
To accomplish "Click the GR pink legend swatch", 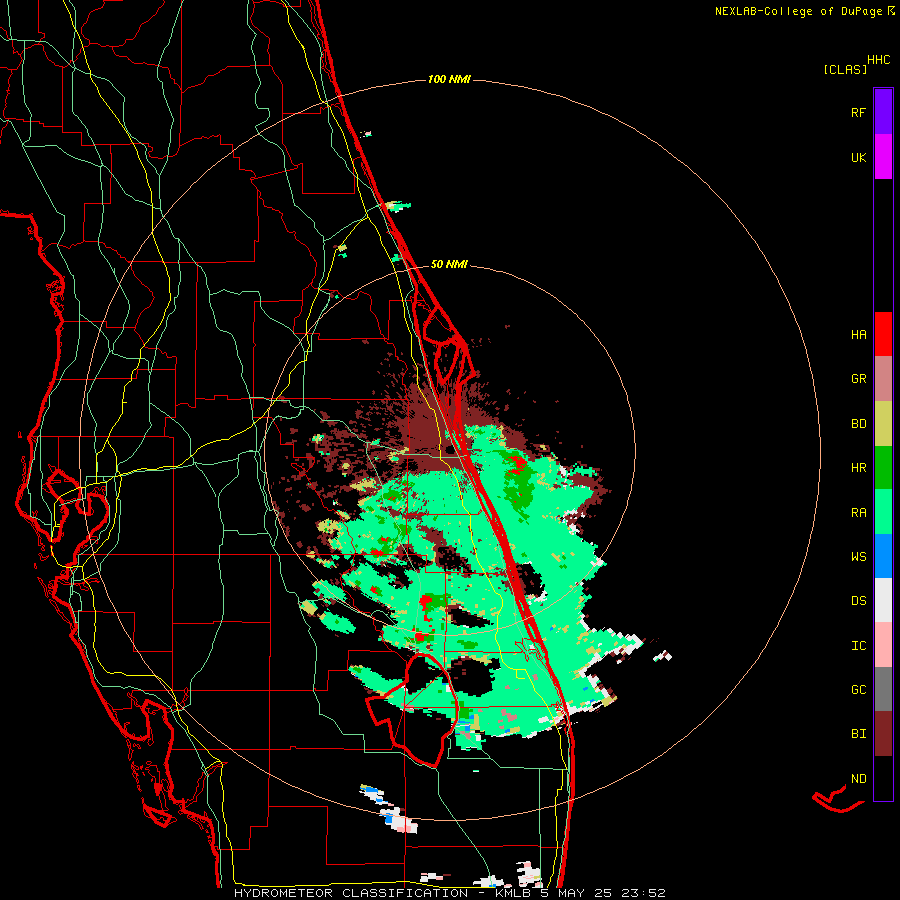I will [883, 378].
